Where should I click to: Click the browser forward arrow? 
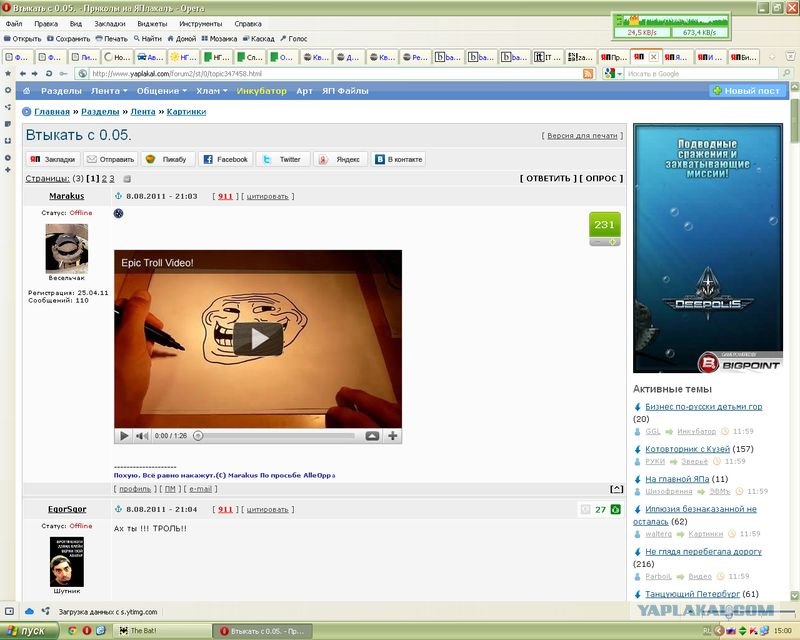click(35, 73)
